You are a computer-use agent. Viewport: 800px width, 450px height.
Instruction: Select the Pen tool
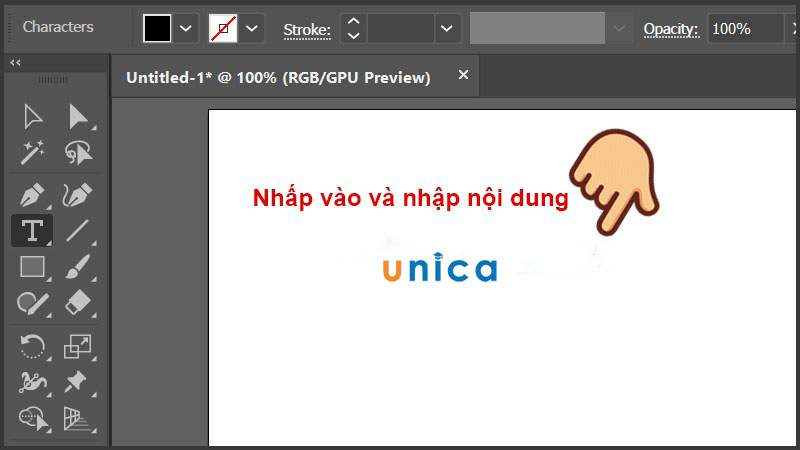(33, 195)
